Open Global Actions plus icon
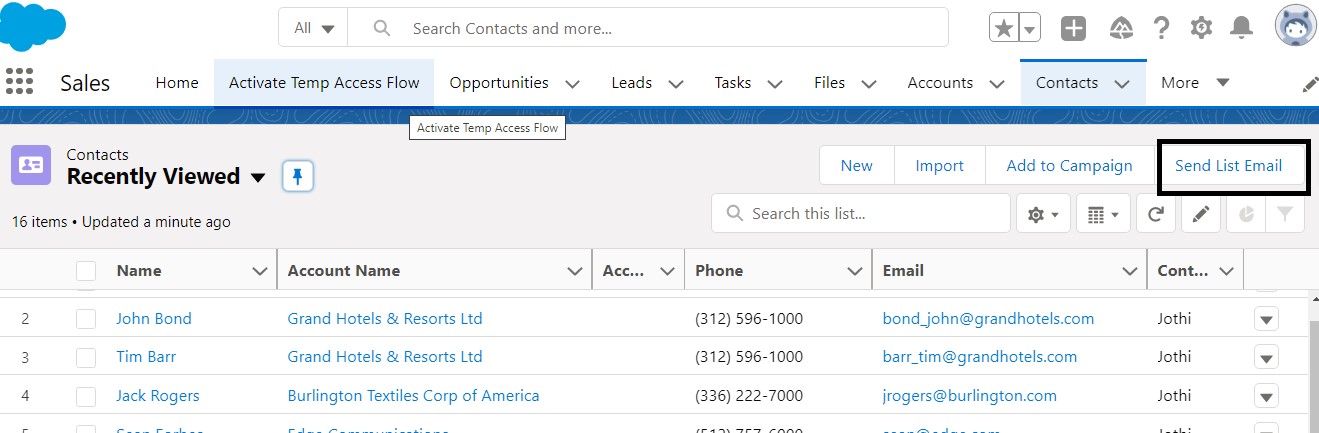The image size is (1319, 433). [1074, 28]
